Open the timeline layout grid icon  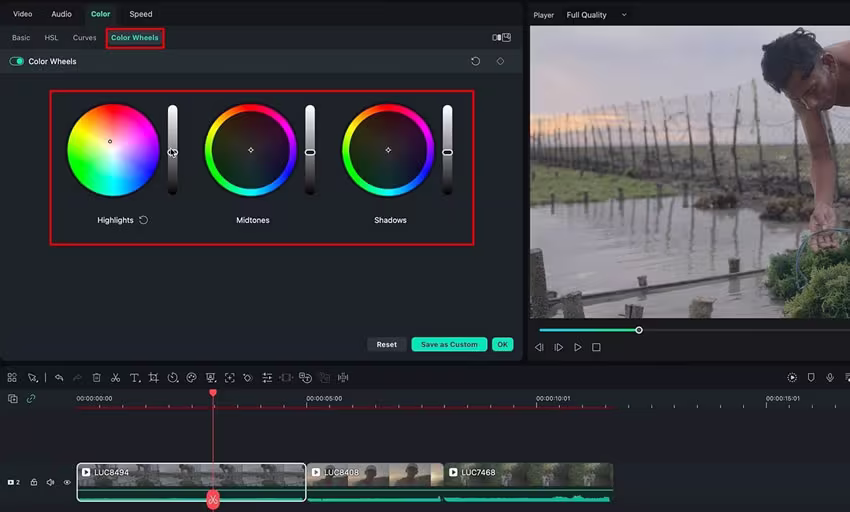click(x=12, y=377)
